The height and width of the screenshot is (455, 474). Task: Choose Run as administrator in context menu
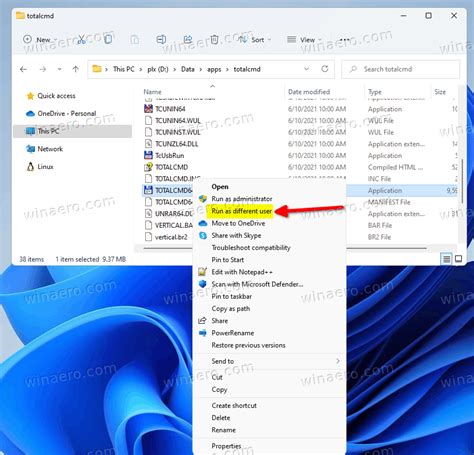coord(242,199)
